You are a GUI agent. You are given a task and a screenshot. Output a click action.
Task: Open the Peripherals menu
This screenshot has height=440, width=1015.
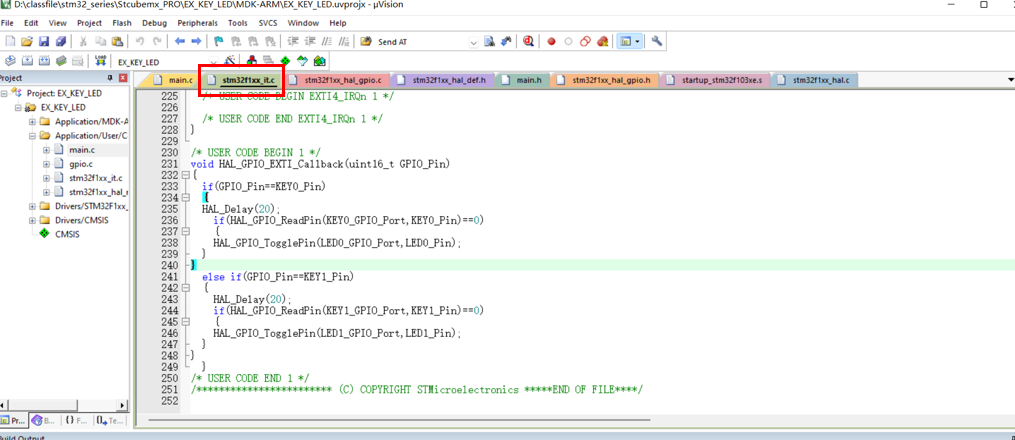197,23
